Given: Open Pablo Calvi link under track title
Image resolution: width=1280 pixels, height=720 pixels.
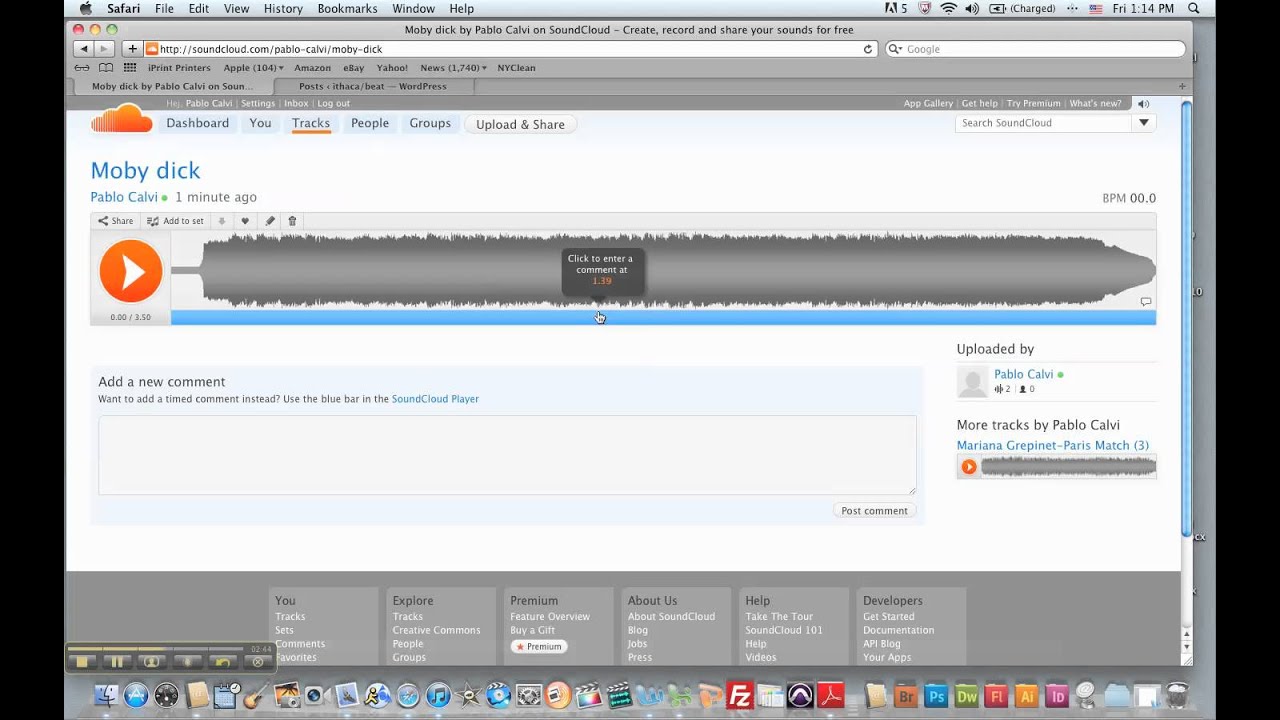Looking at the screenshot, I should (x=124, y=197).
